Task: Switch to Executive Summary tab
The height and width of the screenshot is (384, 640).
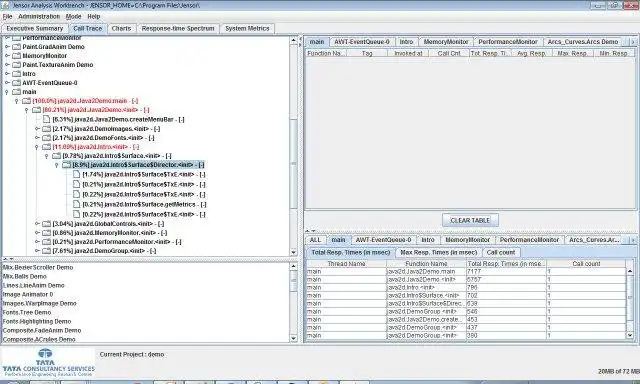Action: tap(35, 29)
